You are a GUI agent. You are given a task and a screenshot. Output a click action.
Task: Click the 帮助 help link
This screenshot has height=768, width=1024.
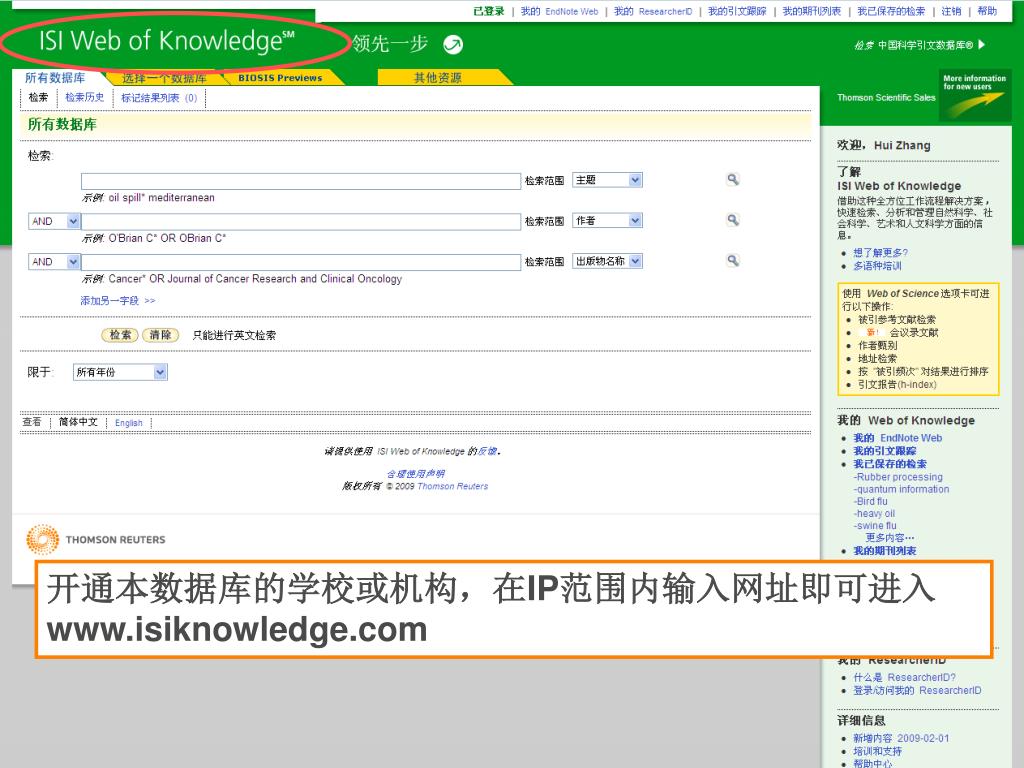(x=987, y=11)
